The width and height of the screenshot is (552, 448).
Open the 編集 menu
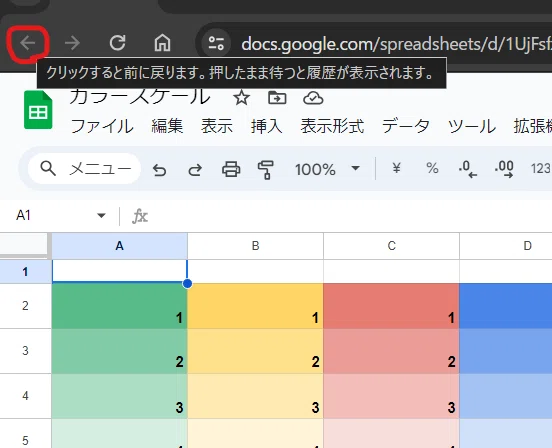167,126
